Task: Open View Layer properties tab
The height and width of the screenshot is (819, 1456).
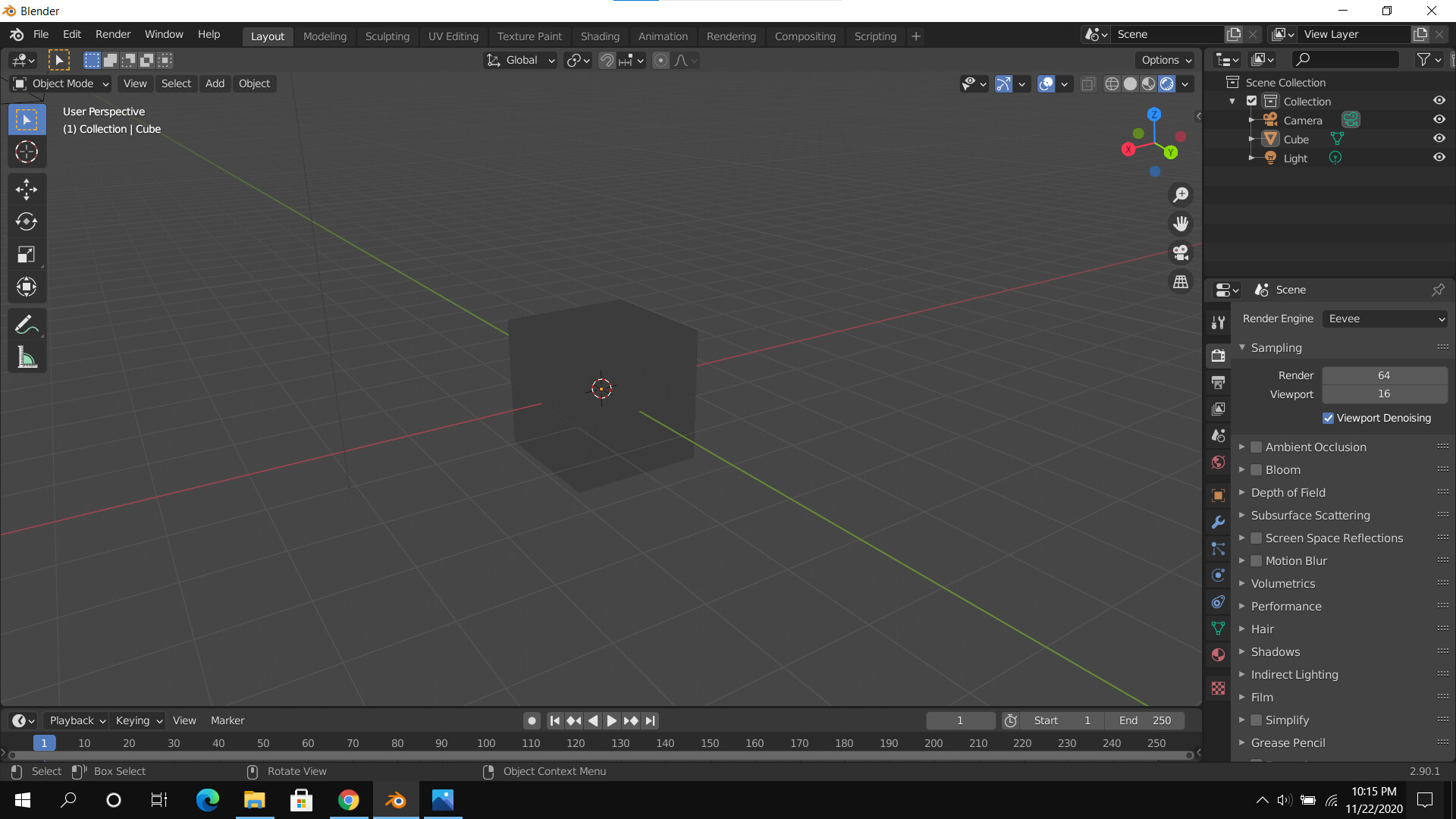Action: [x=1218, y=409]
